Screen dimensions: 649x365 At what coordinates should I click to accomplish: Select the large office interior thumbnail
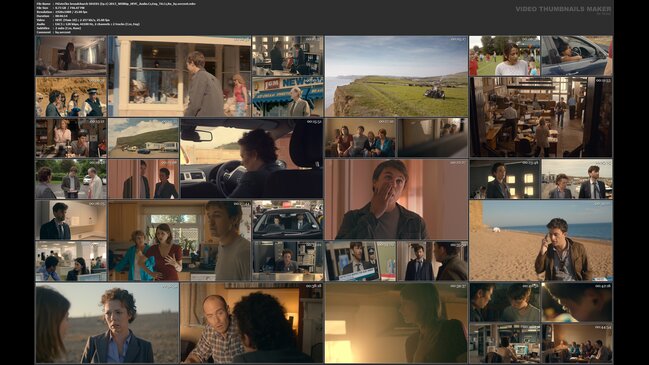pos(541,117)
